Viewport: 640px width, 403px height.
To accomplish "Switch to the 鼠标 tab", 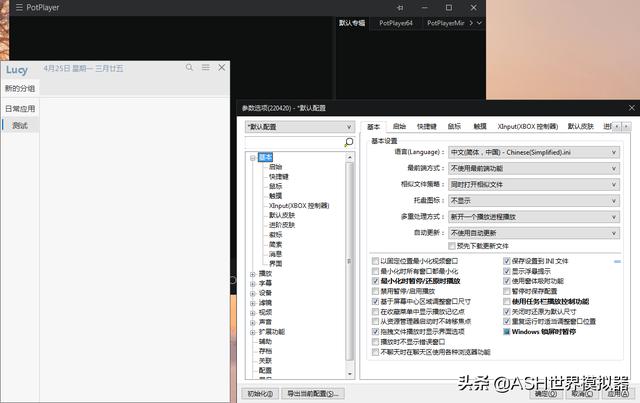I will tap(454, 127).
